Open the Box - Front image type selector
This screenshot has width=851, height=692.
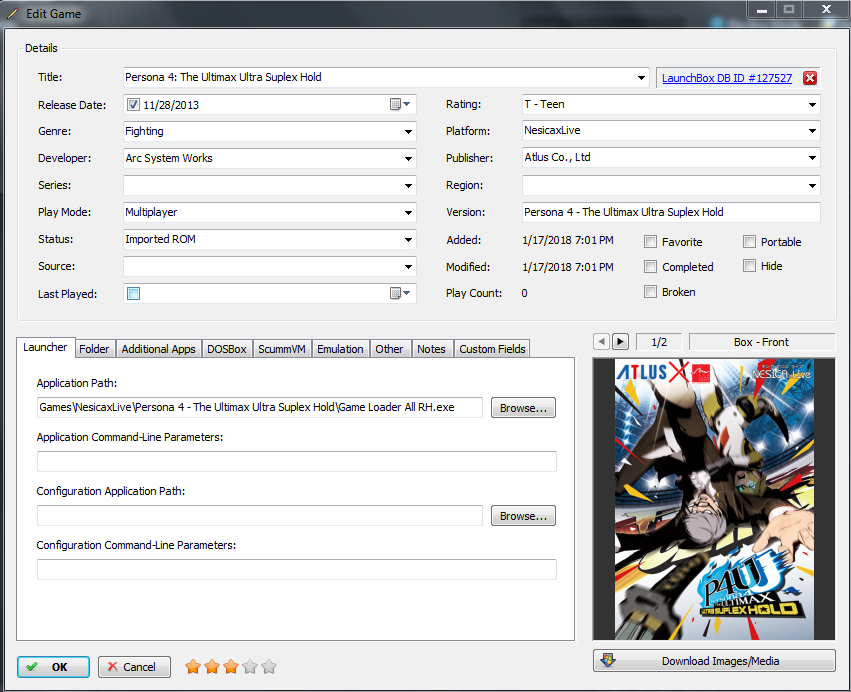[x=761, y=342]
